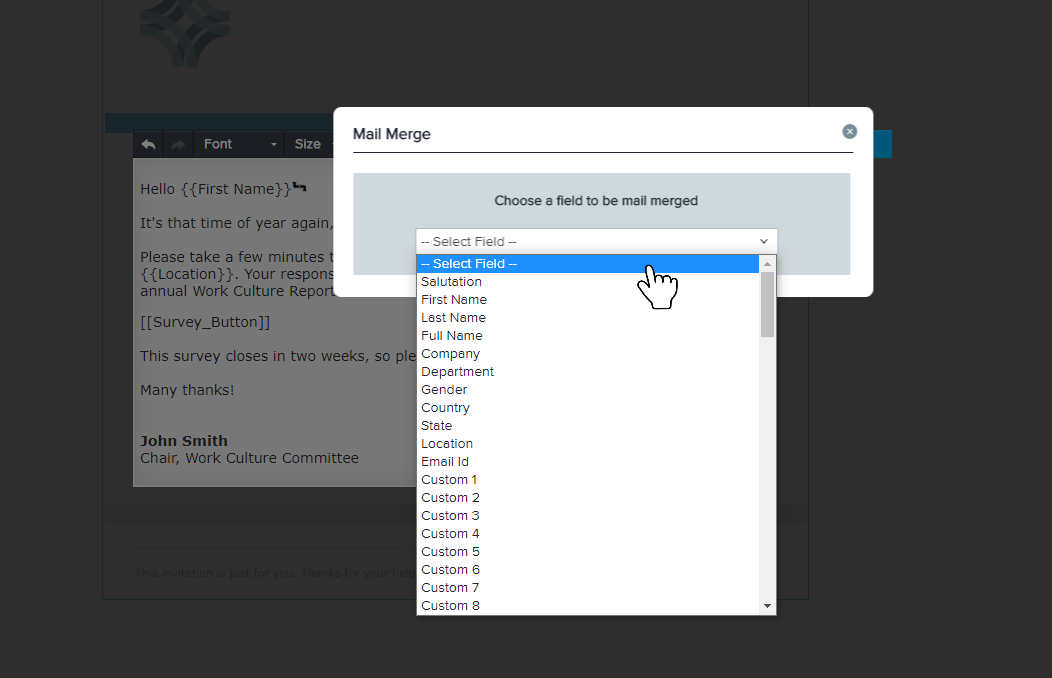Select Full Name option
Screen dimensions: 1052x678
(452, 336)
